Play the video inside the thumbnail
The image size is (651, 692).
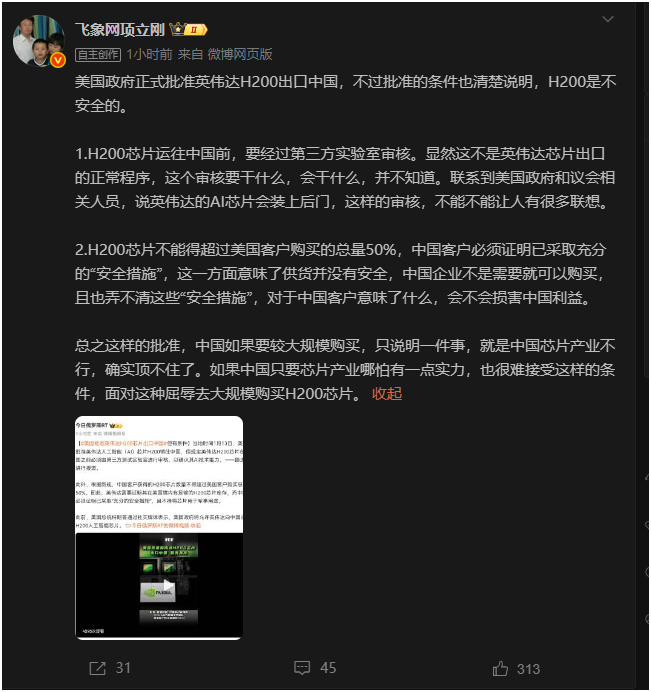point(168,586)
